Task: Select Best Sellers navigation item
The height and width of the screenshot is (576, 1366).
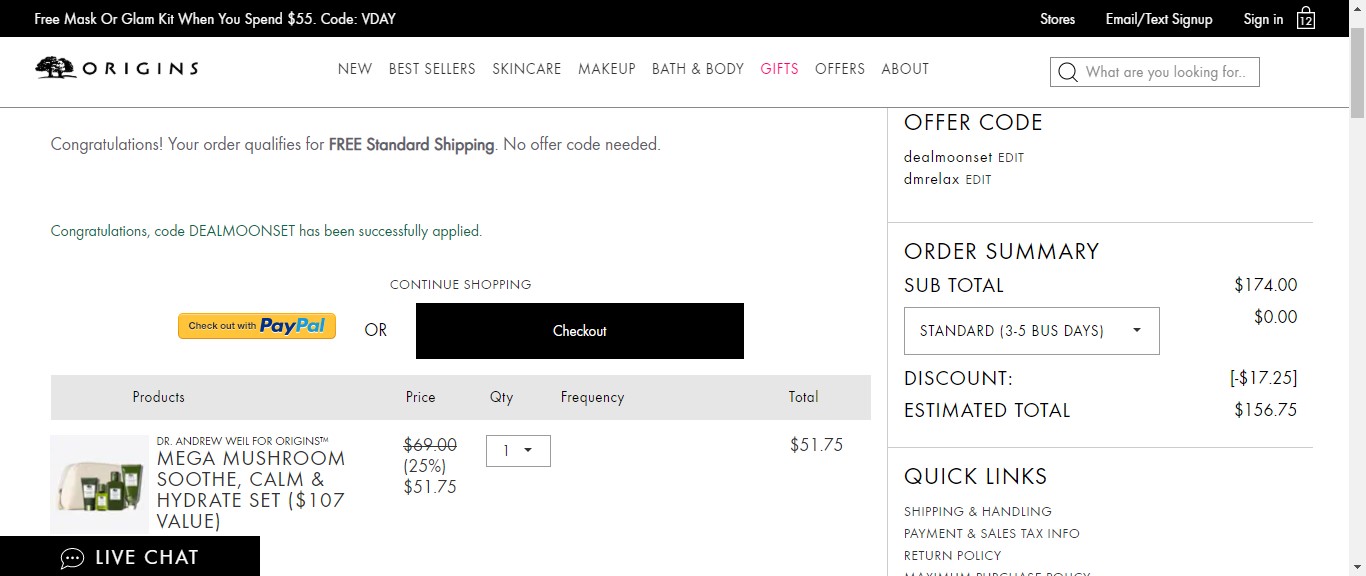Action: [x=432, y=69]
